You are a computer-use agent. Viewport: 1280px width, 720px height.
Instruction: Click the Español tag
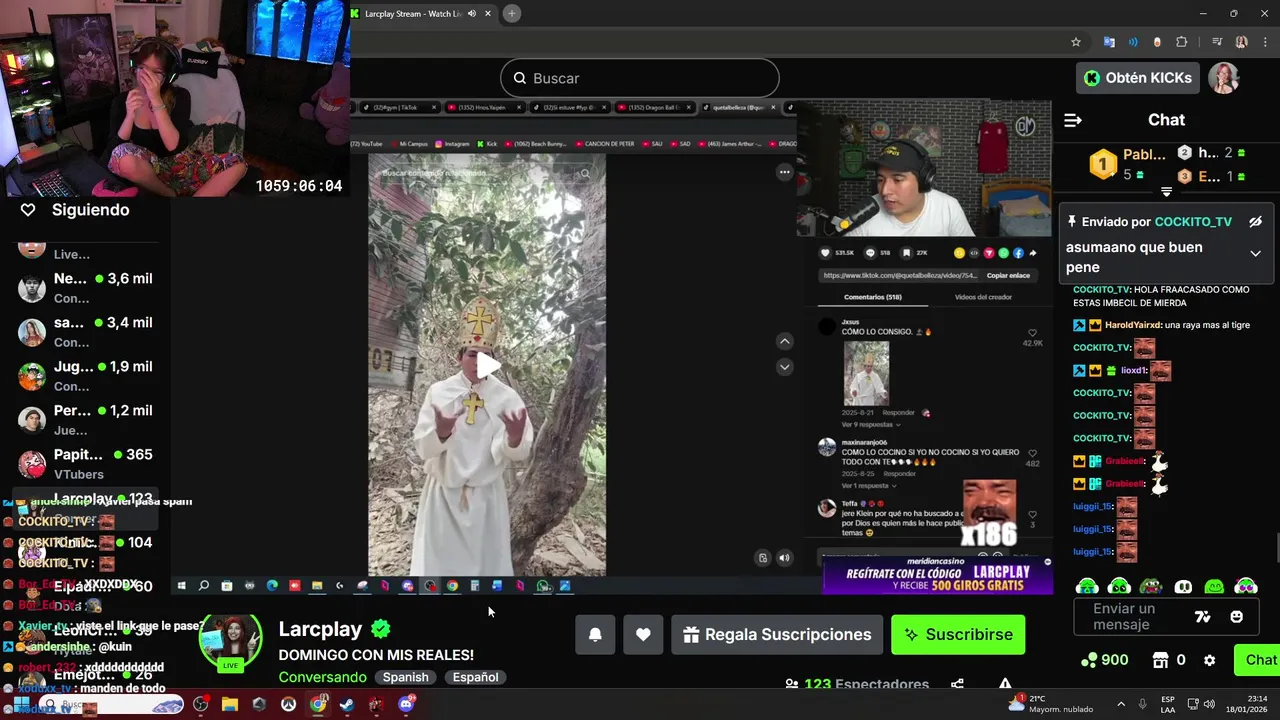tap(475, 677)
